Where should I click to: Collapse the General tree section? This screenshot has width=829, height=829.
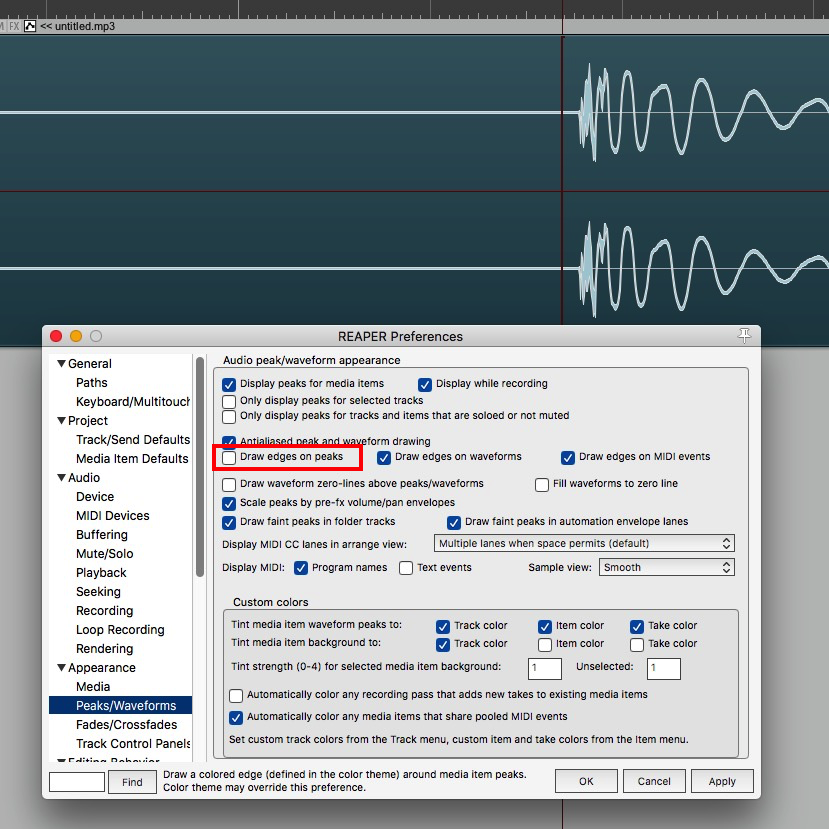61,363
